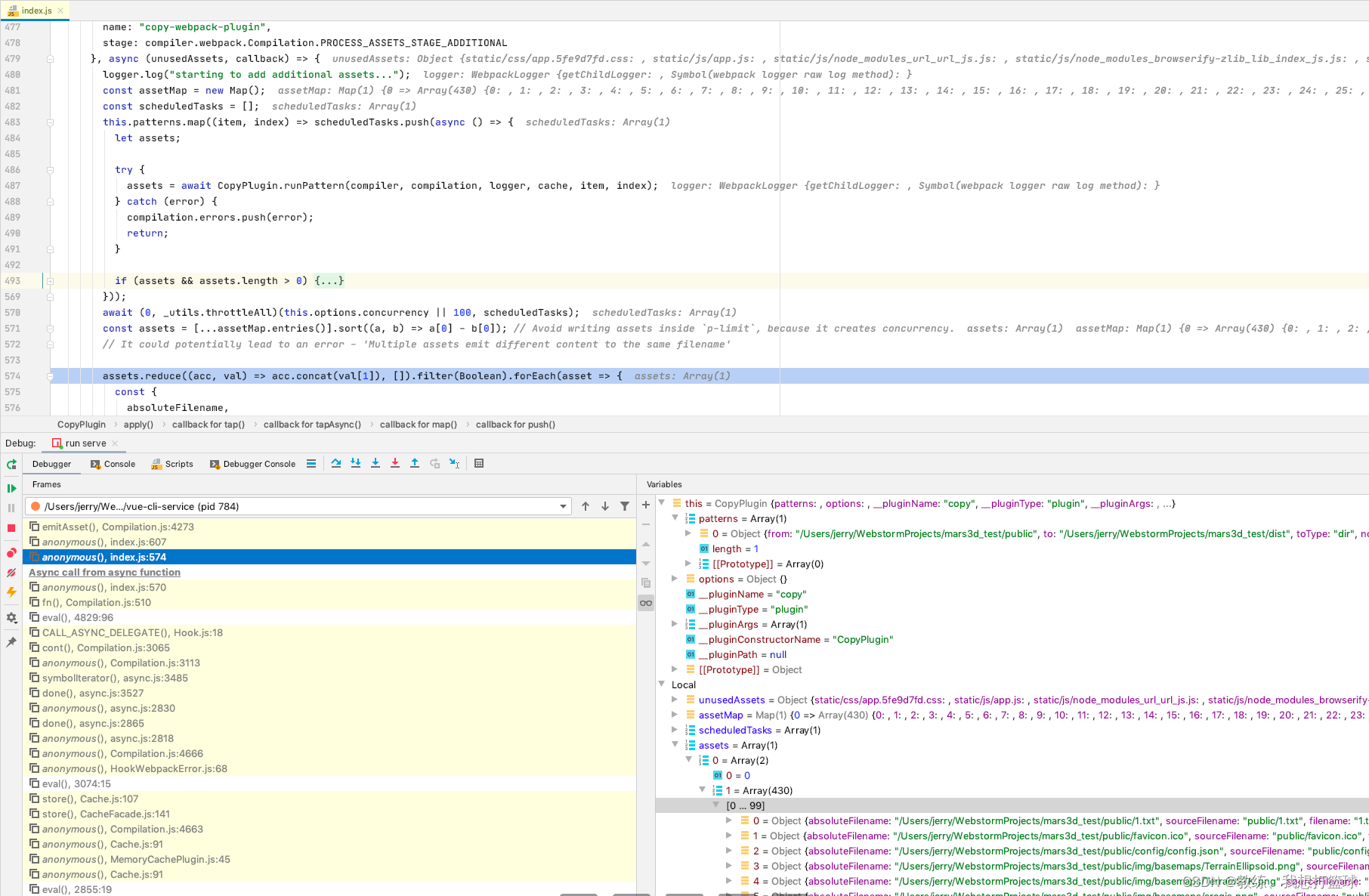1369x896 pixels.
Task: Click 'callback for map()' breadcrumb
Action: pyautogui.click(x=418, y=425)
